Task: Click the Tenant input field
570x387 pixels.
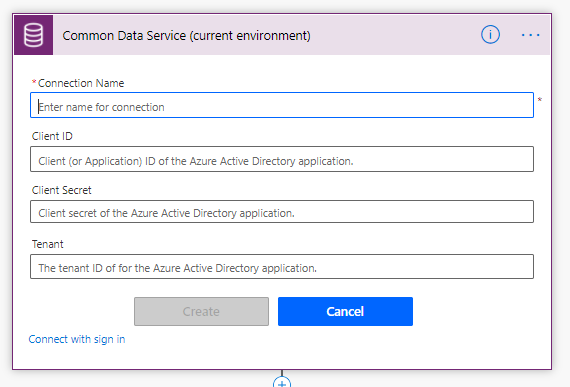Action: [x=282, y=267]
